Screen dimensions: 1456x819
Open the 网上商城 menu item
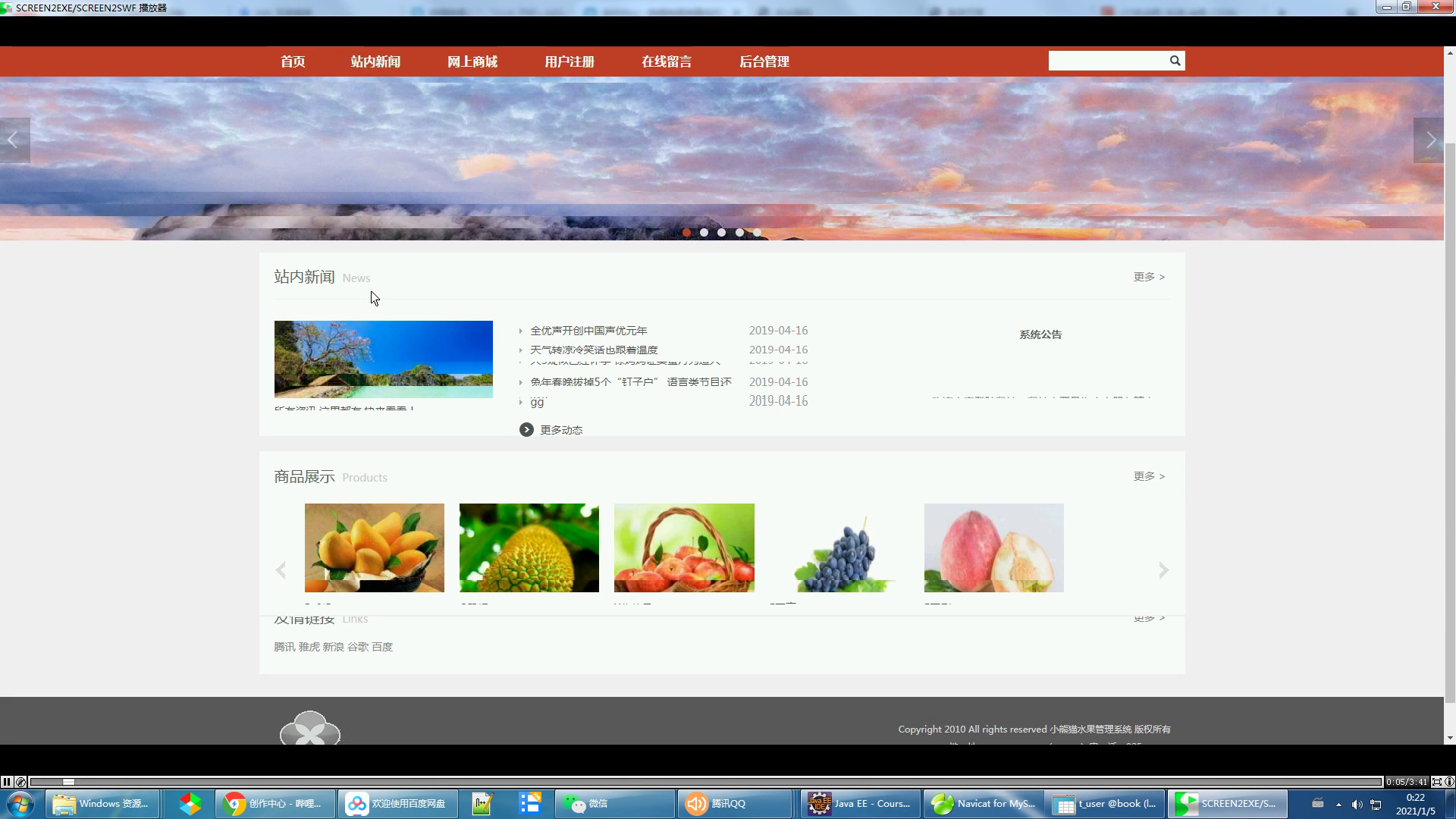(472, 61)
